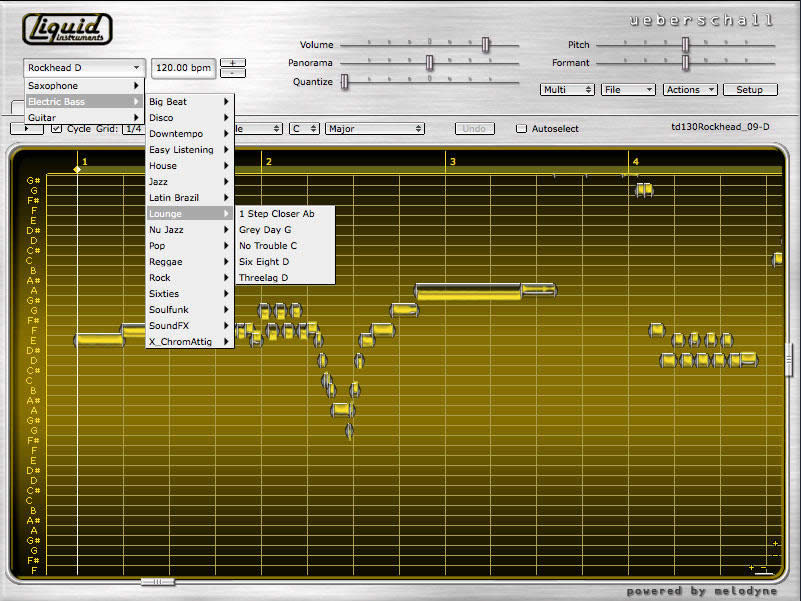Select Saxophone in the instrument menu

(x=84, y=86)
